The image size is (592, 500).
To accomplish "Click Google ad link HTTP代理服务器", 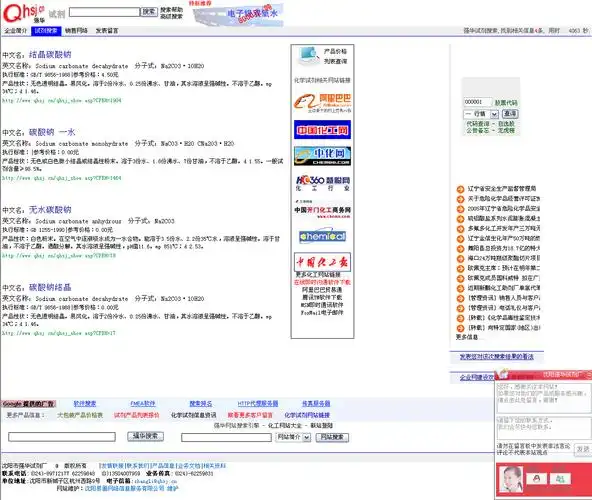I will (x=258, y=403).
